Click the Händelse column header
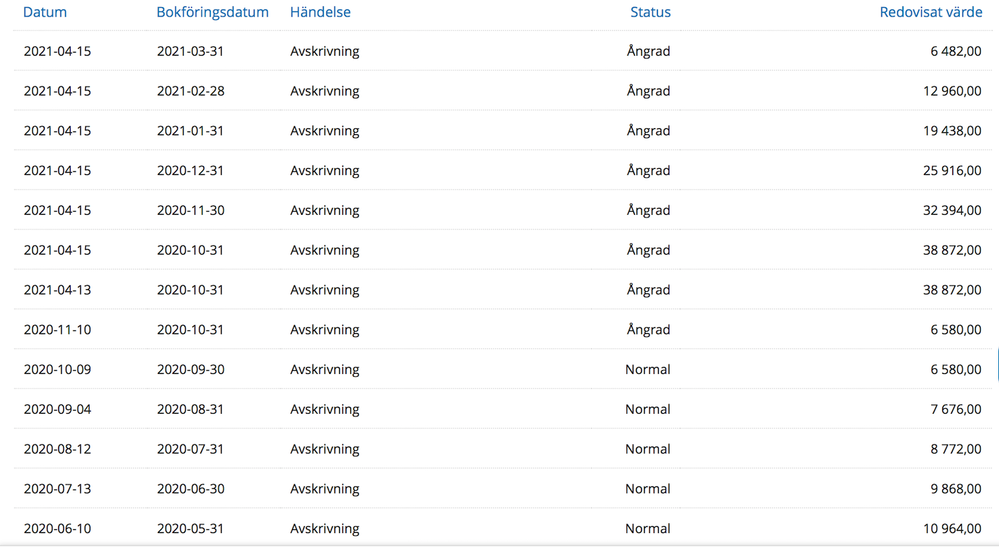The height and width of the screenshot is (551, 999). [x=320, y=12]
